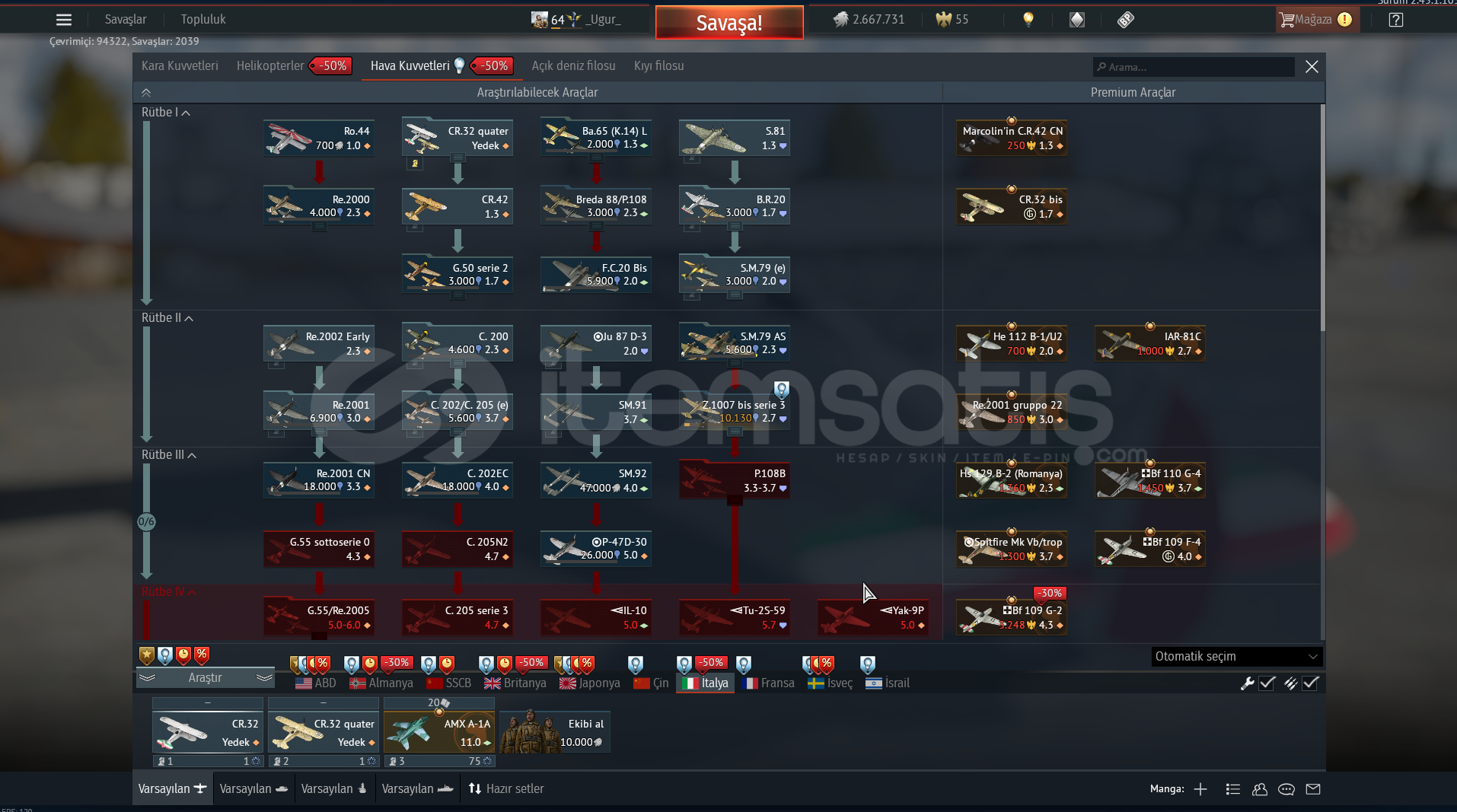Switch to Kıyı filosu tab
Image resolution: width=1457 pixels, height=812 pixels.
click(659, 66)
